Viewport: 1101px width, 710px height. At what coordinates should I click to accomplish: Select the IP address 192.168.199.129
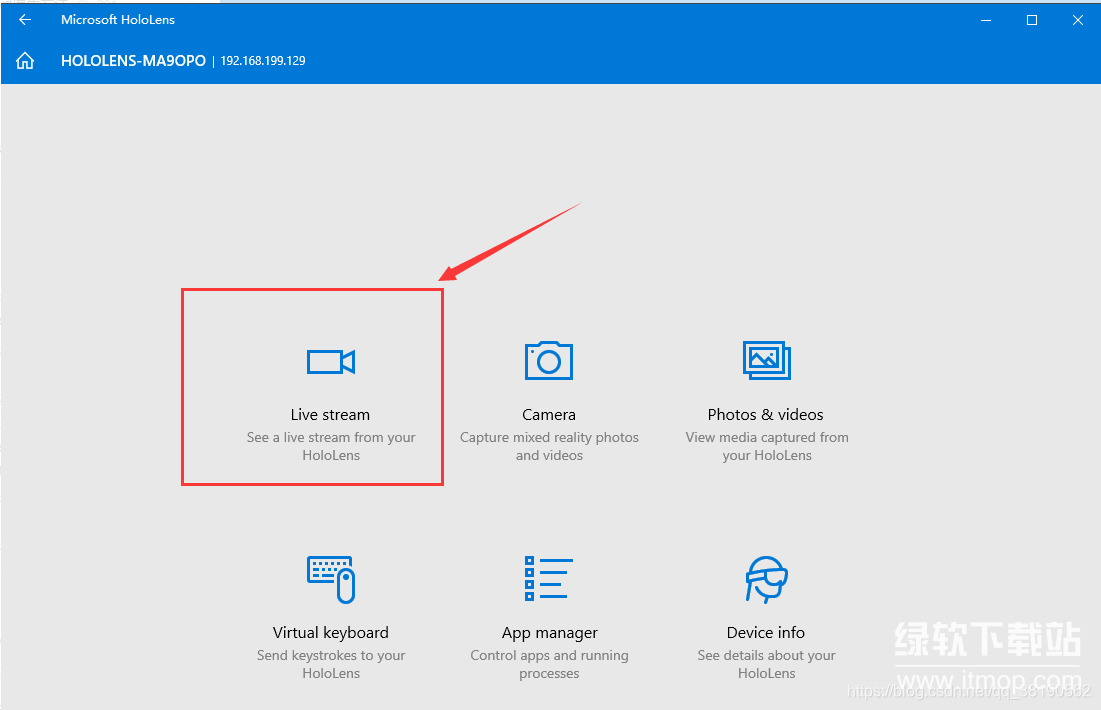tap(263, 61)
